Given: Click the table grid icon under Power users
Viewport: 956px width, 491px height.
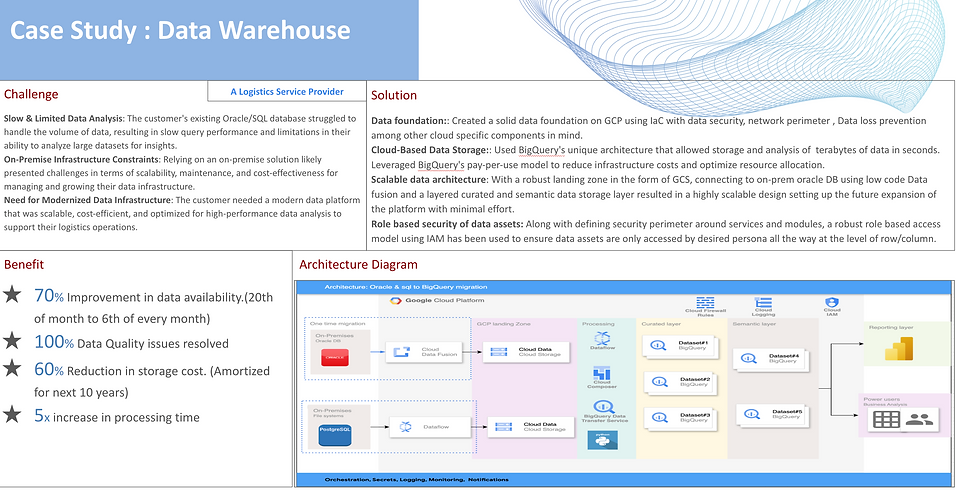Looking at the screenshot, I should (x=886, y=419).
